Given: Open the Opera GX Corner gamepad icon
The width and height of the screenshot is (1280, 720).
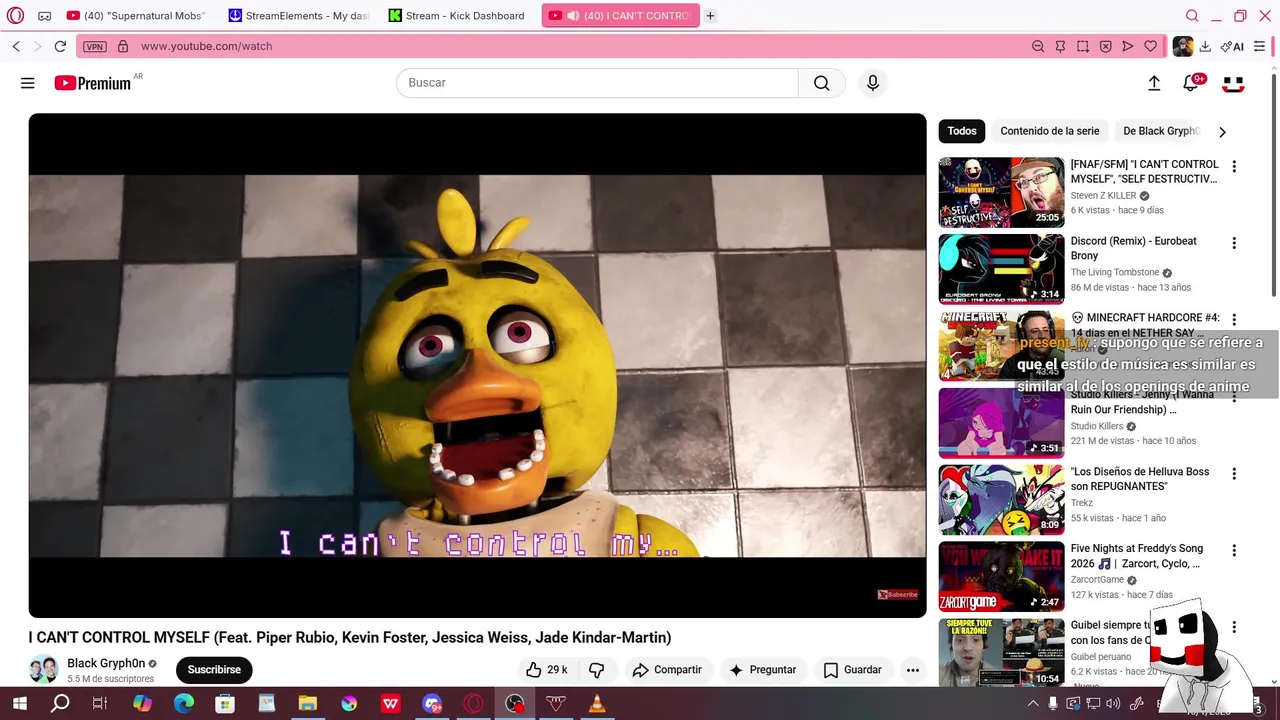Looking at the screenshot, I should coord(45,16).
